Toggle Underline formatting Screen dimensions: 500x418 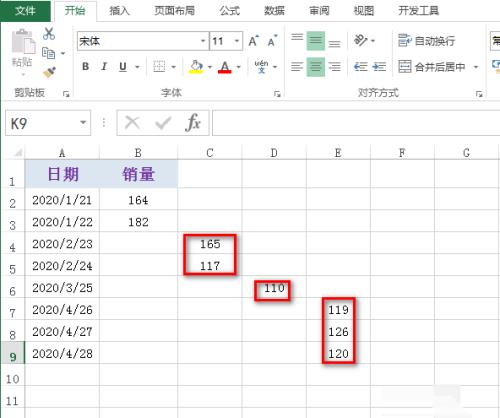tap(123, 67)
